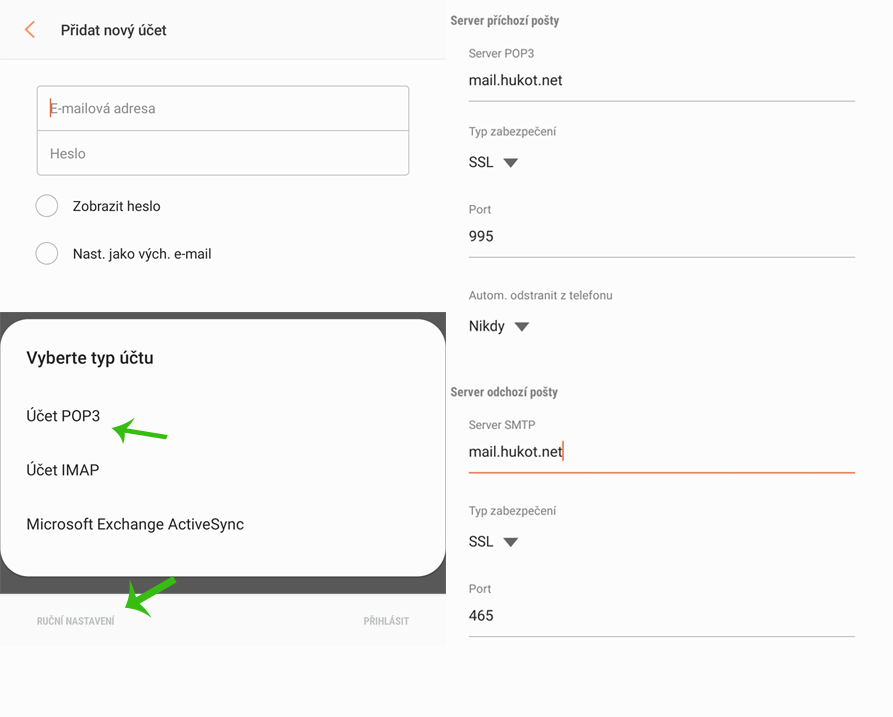
Task: Click the incoming port 995 field
Action: (x=660, y=236)
